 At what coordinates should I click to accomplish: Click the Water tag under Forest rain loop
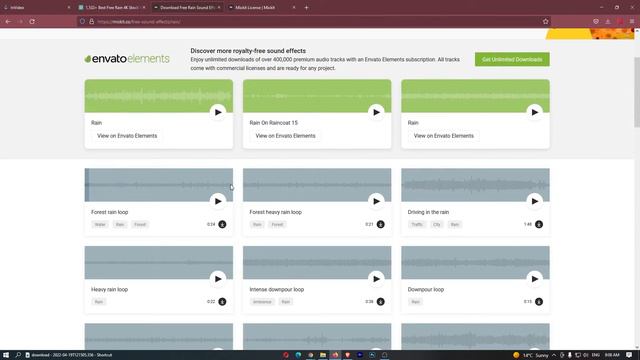(x=100, y=224)
